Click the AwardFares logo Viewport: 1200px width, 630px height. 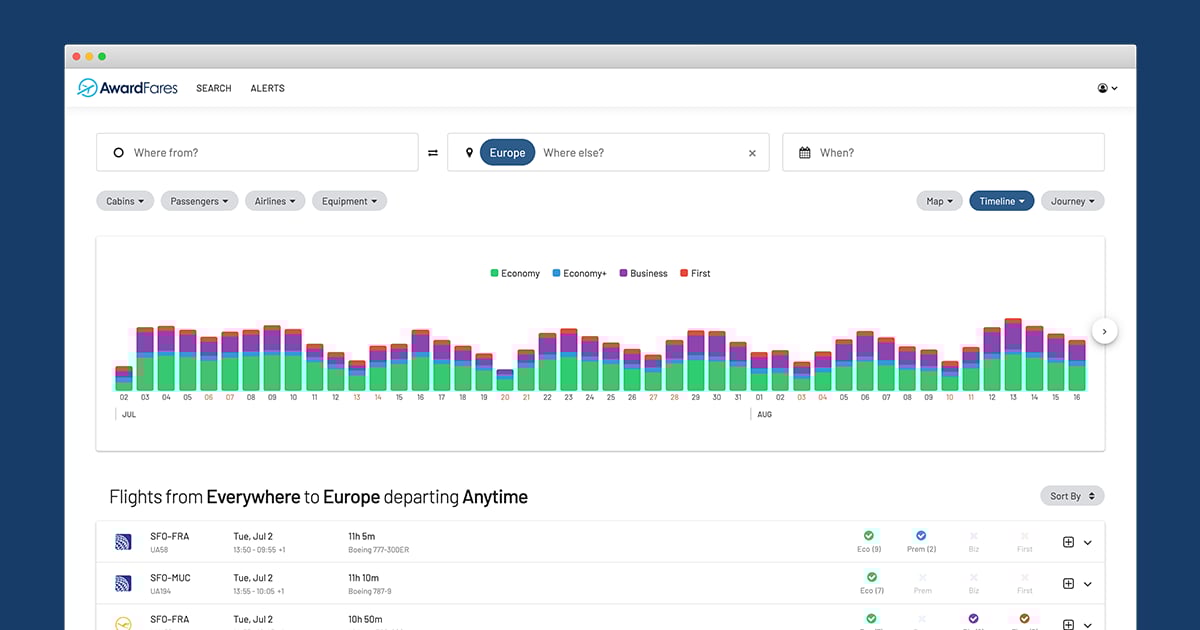(127, 88)
